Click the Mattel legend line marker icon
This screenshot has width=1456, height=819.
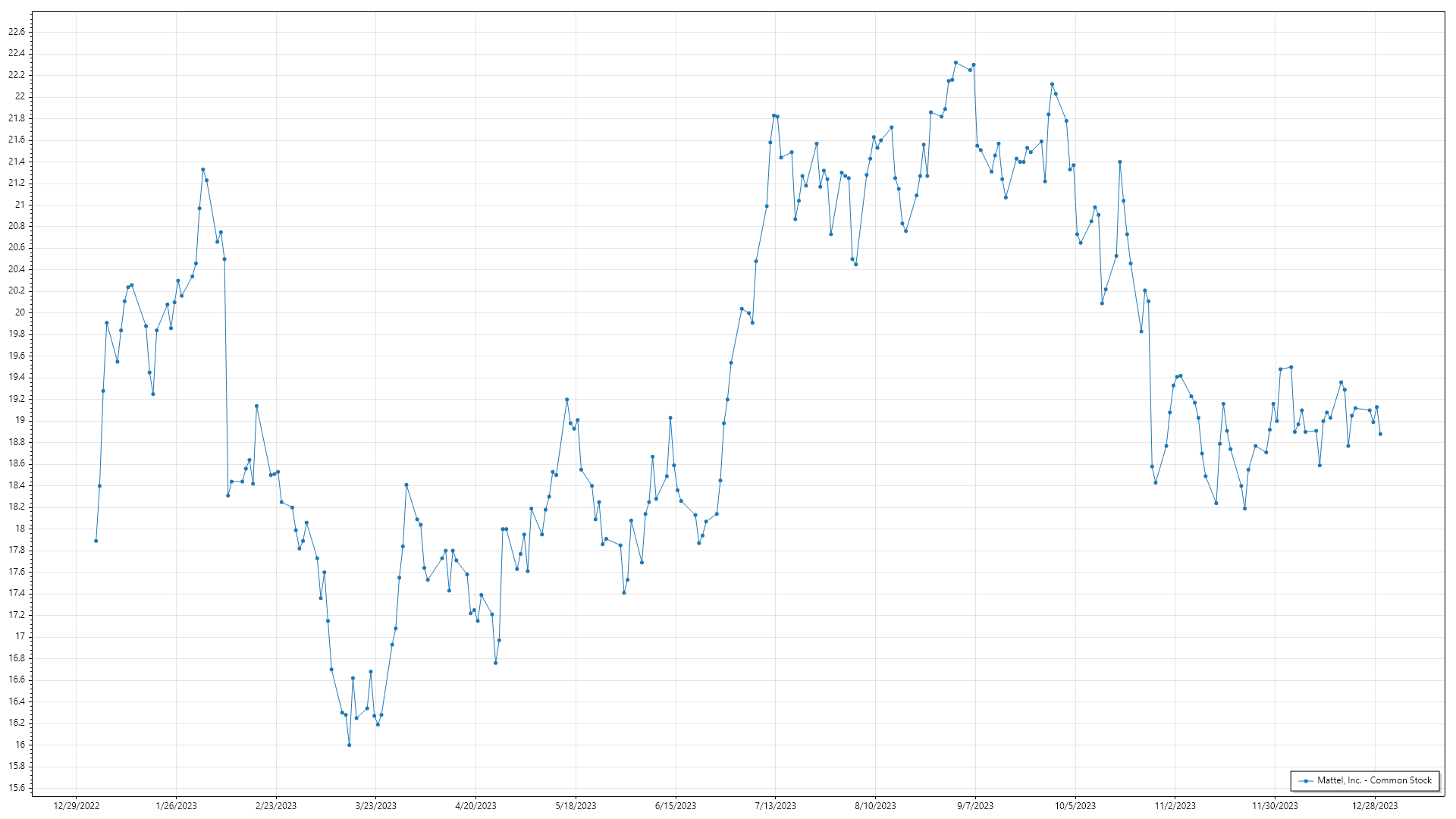click(x=1306, y=781)
